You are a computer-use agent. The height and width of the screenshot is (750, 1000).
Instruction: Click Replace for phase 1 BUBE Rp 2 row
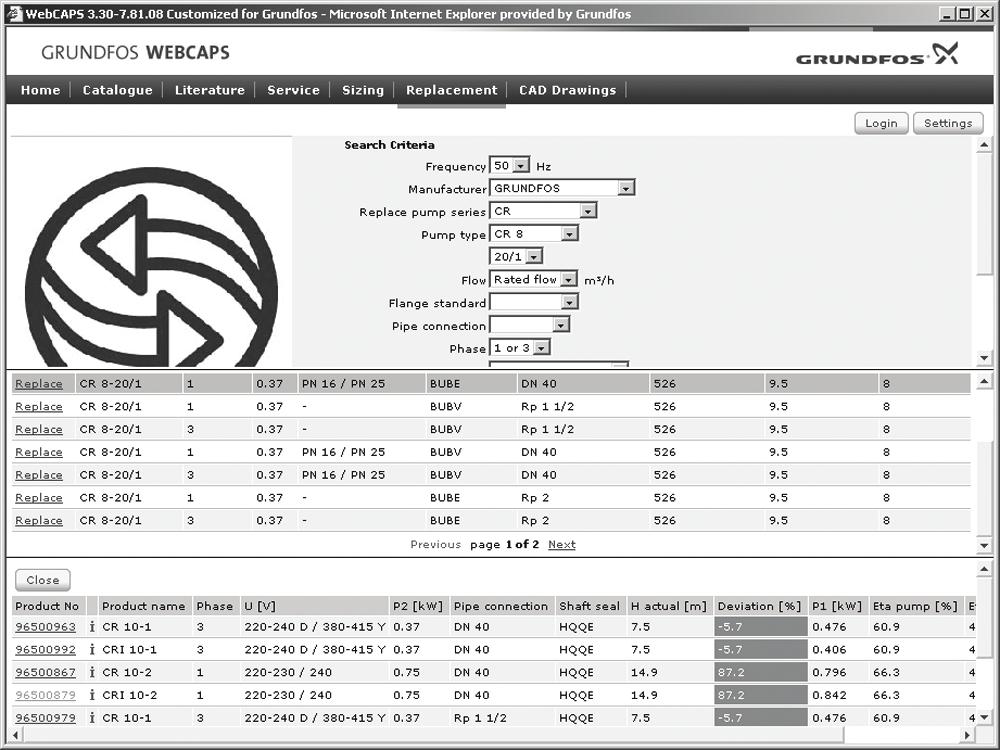click(39, 497)
